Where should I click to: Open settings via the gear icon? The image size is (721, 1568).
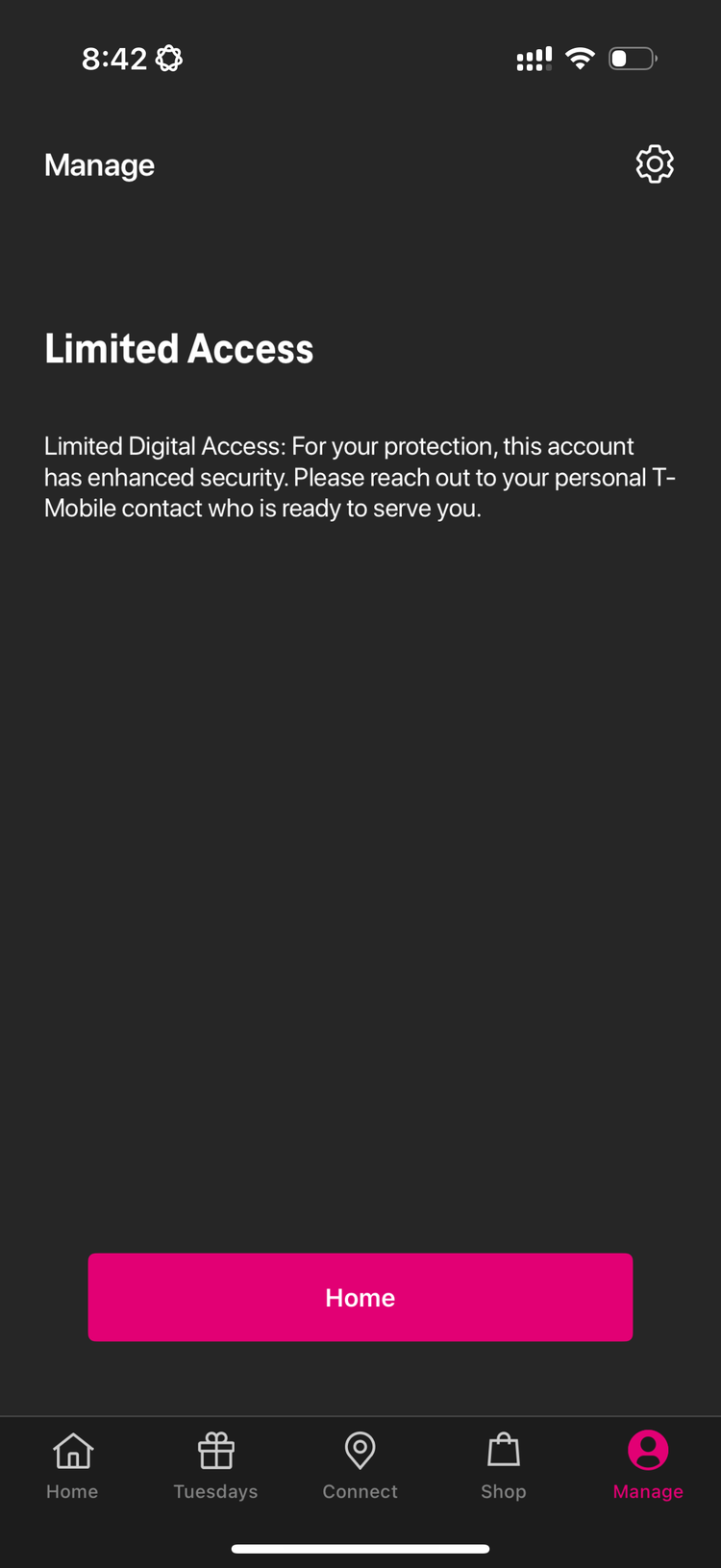click(x=655, y=164)
